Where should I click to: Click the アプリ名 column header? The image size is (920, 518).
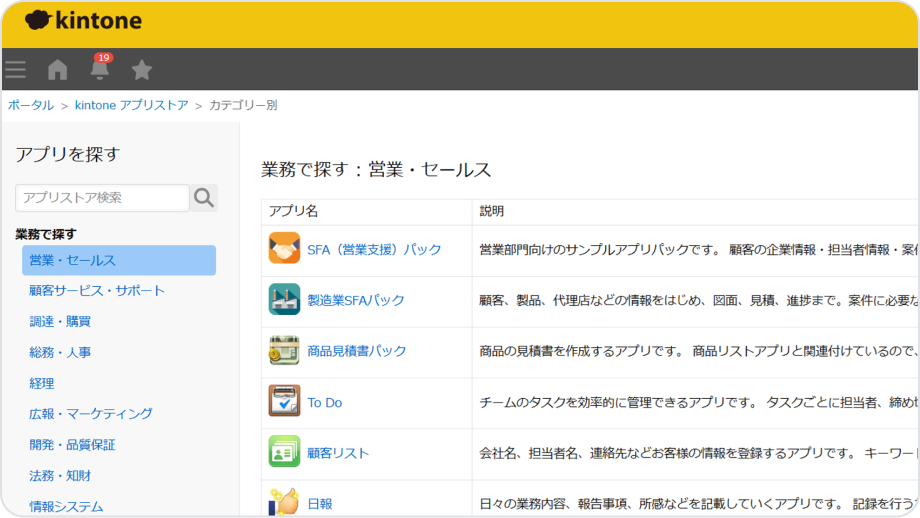(x=293, y=211)
